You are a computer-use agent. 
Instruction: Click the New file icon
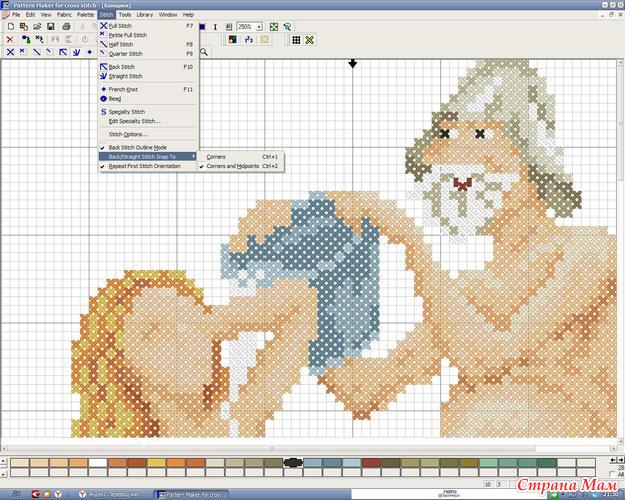(x=11, y=27)
